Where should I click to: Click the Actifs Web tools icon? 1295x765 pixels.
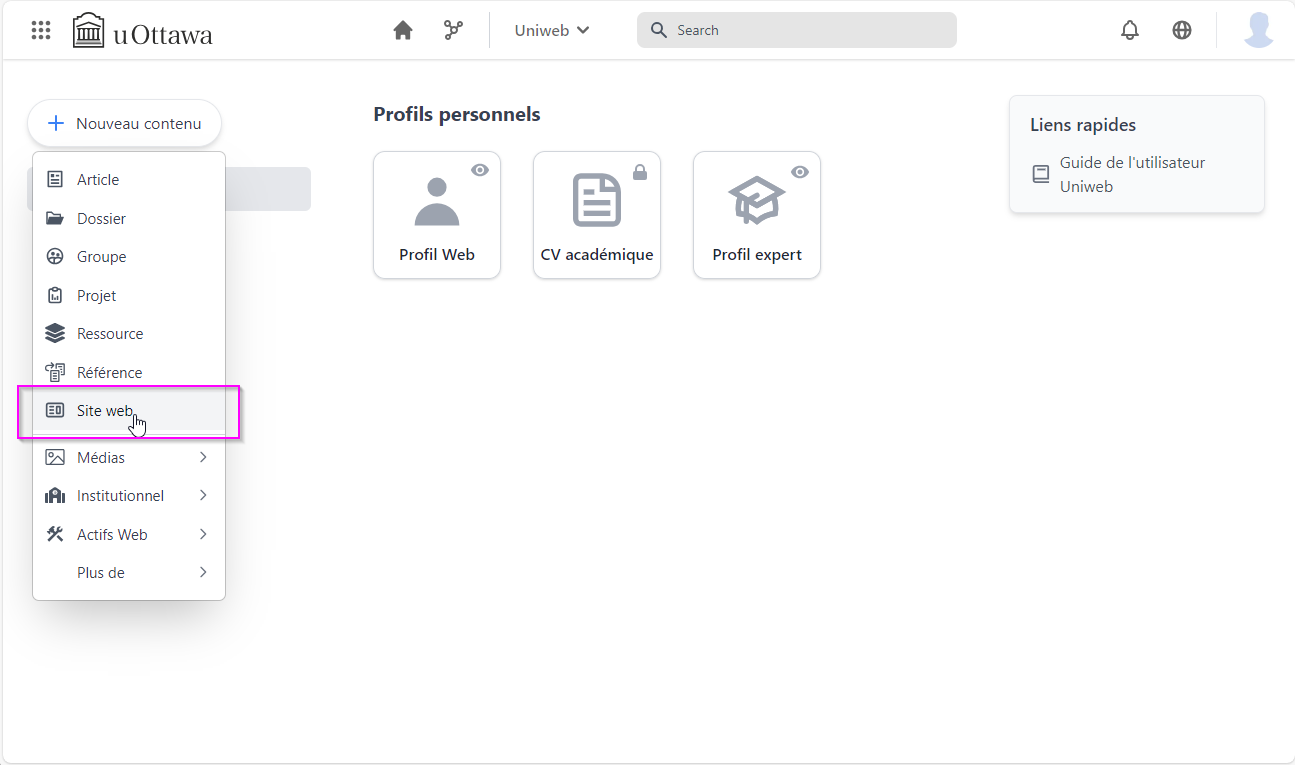[x=55, y=534]
